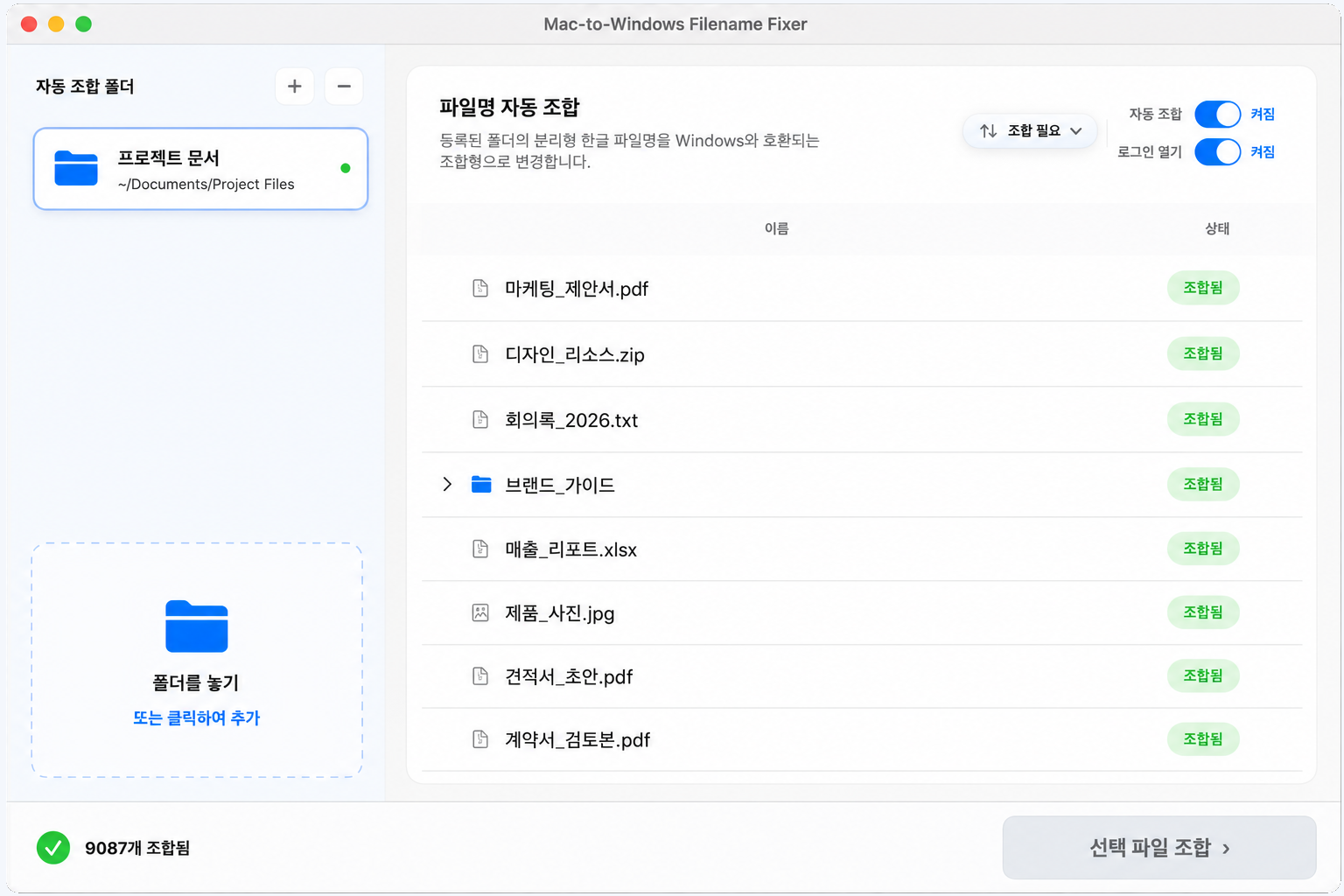1344x896 pixels.
Task: Click the blue folder icon of 프로젝트 문서
Action: click(x=76, y=168)
